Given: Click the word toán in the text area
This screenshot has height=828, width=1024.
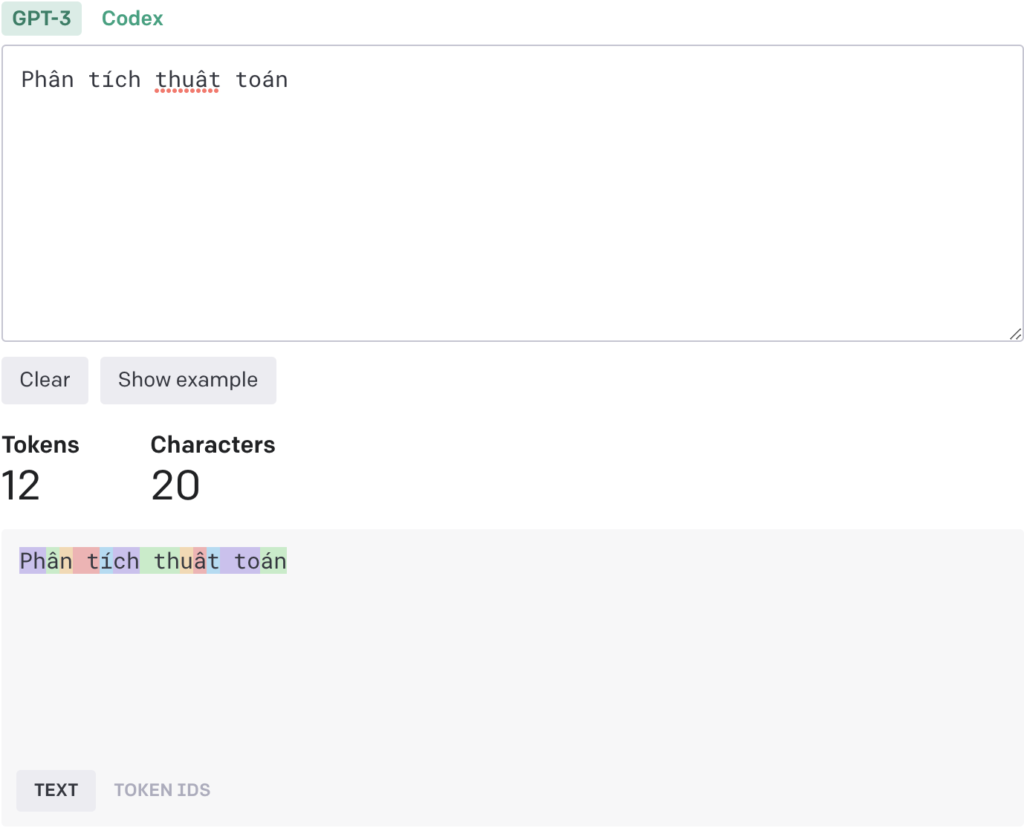Looking at the screenshot, I should 263,79.
